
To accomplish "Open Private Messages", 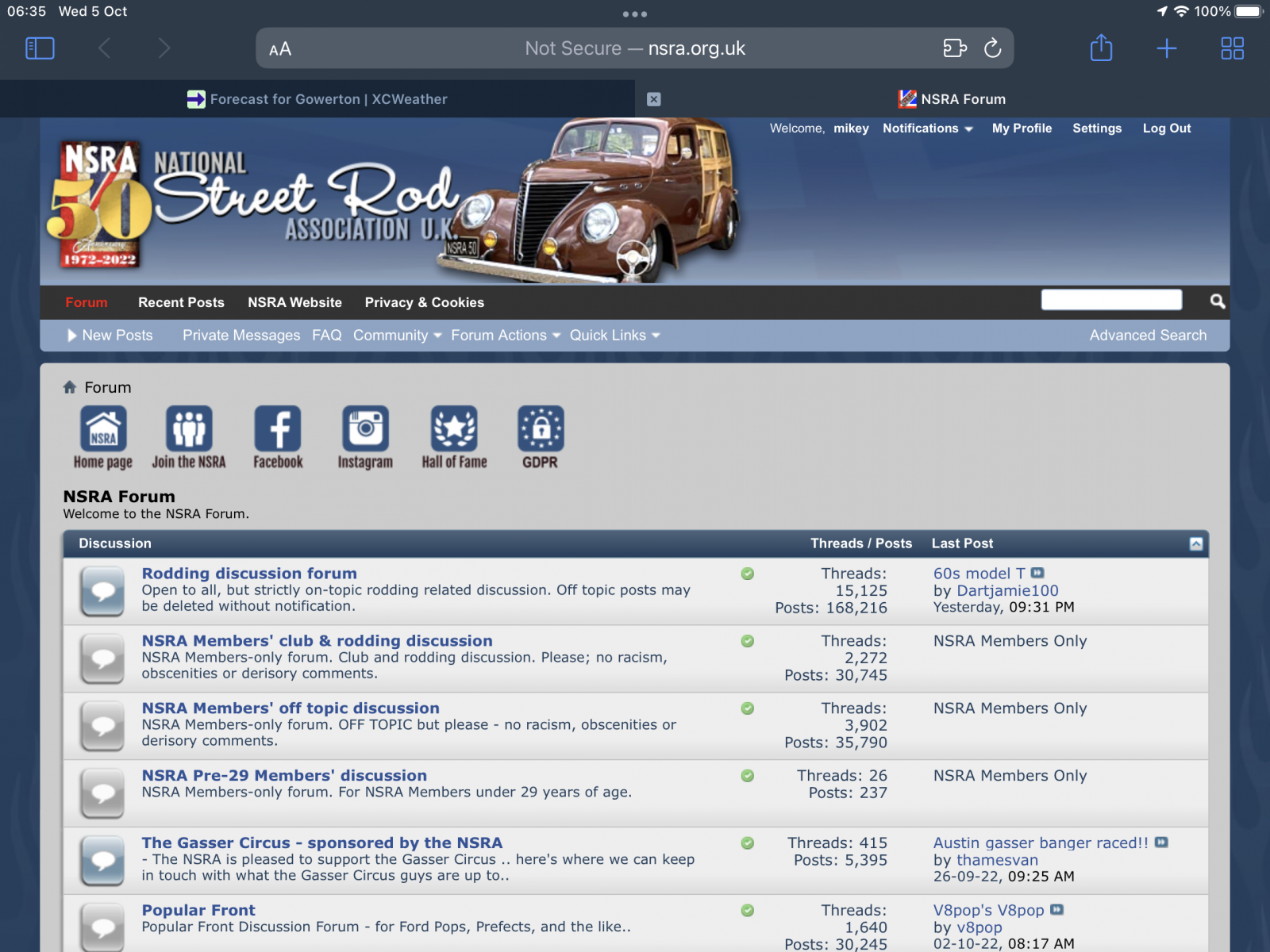I will (241, 336).
